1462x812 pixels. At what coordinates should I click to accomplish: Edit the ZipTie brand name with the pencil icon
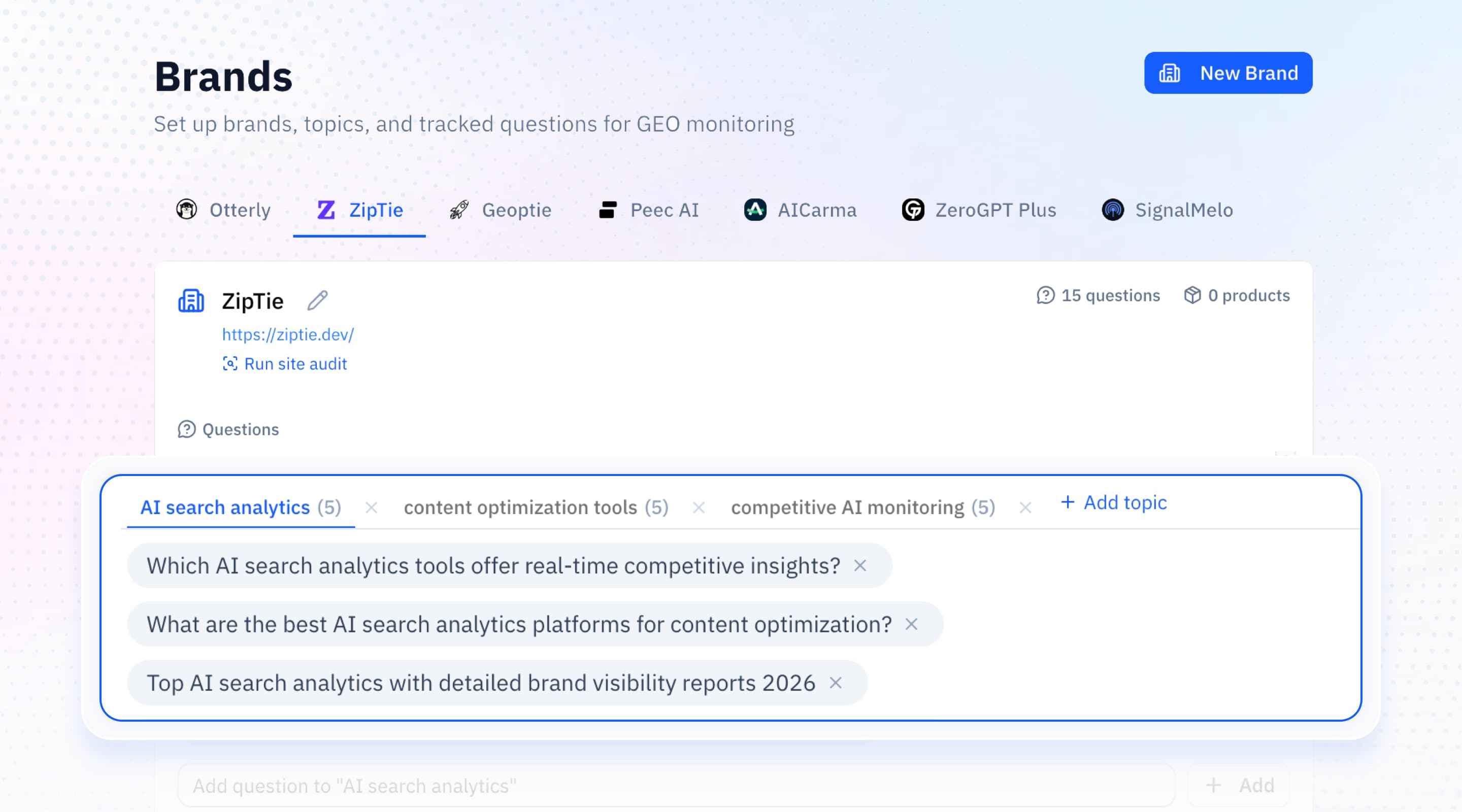[x=317, y=301]
